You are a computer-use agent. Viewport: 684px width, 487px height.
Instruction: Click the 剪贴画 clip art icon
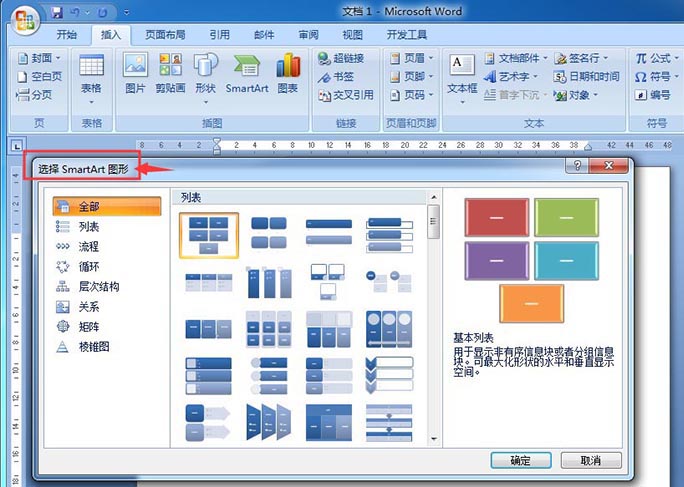tap(170, 73)
